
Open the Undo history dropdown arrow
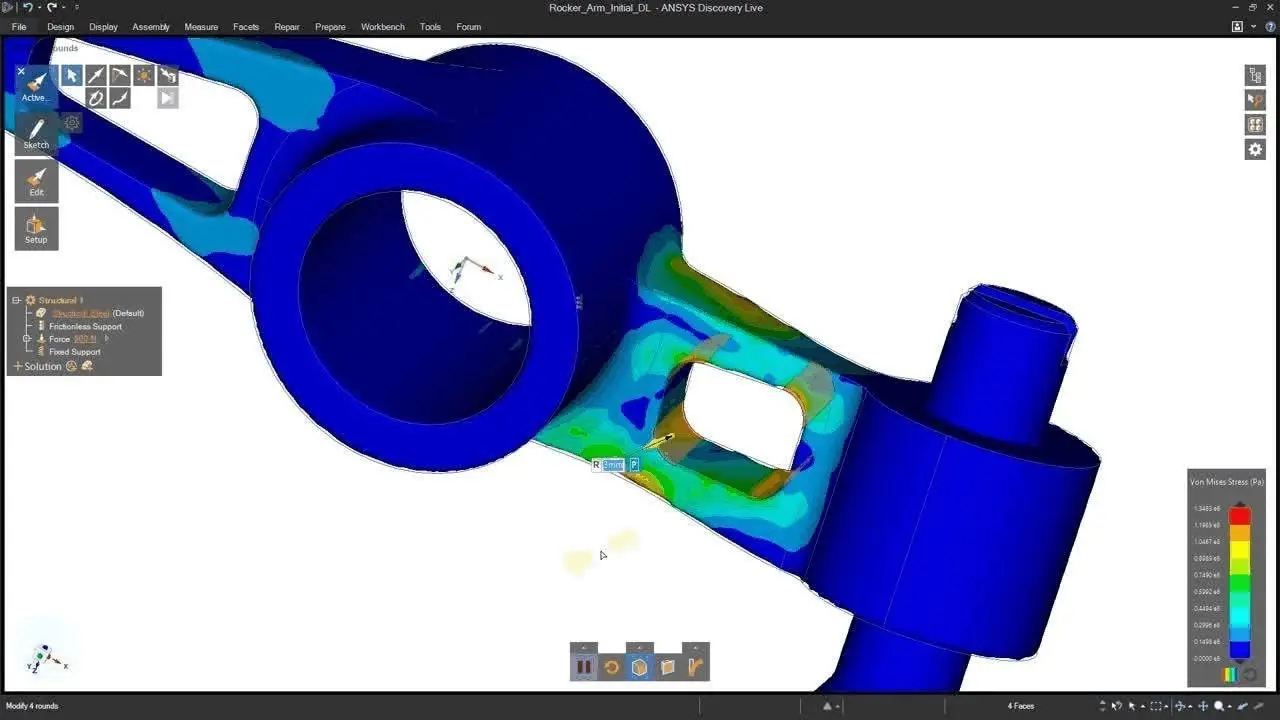(39, 8)
